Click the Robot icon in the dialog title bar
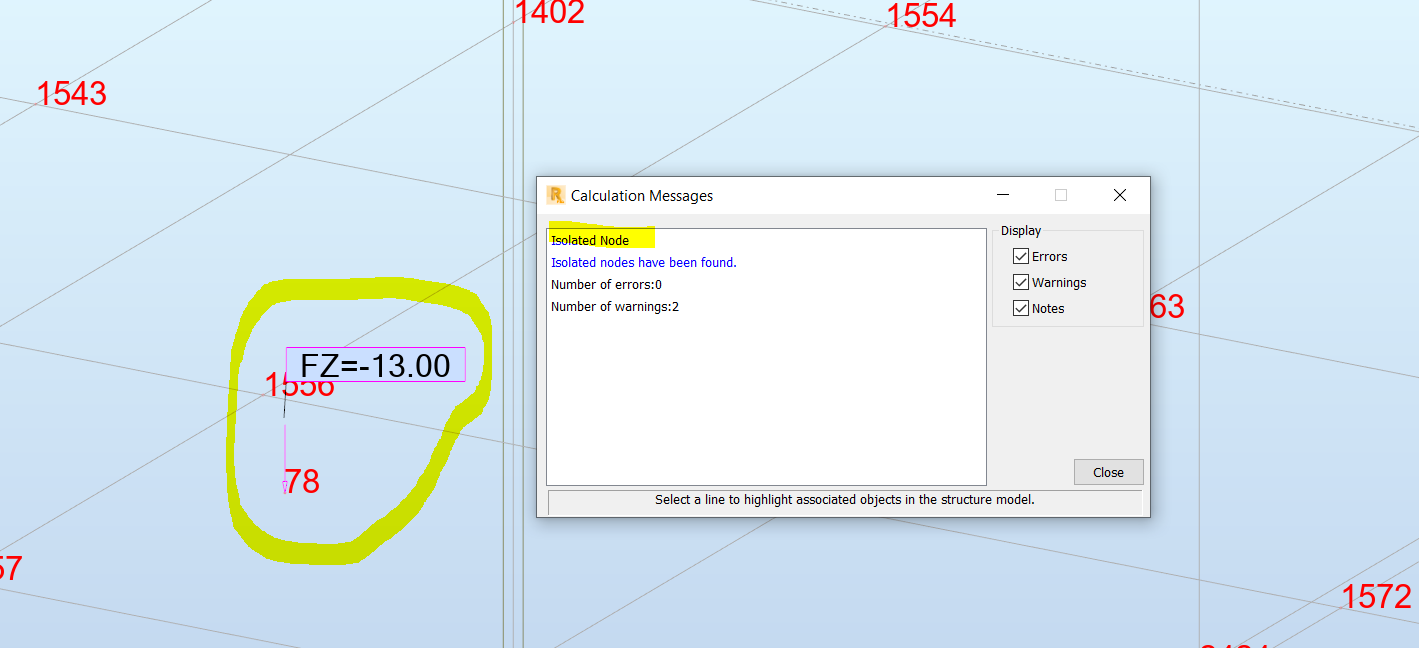The width and height of the screenshot is (1419, 648). click(x=554, y=195)
